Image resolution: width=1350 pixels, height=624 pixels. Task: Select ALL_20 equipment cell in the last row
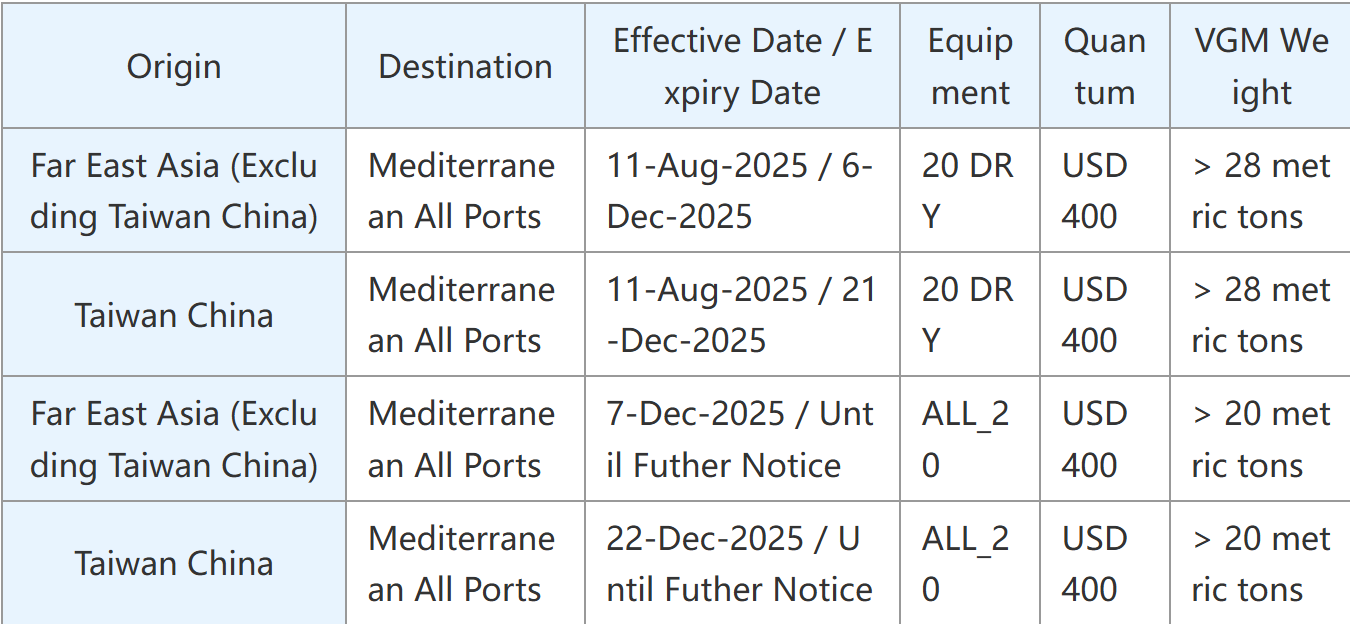(x=965, y=564)
